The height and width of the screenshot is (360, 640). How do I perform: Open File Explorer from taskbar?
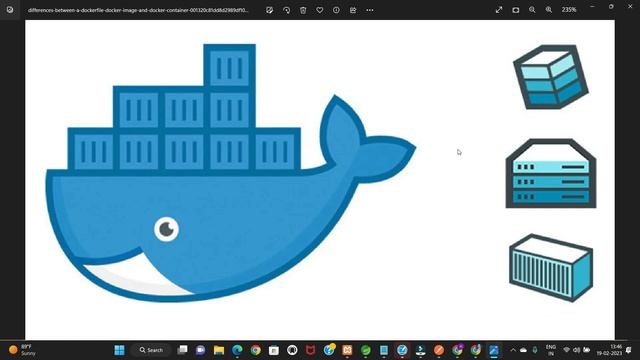219,350
